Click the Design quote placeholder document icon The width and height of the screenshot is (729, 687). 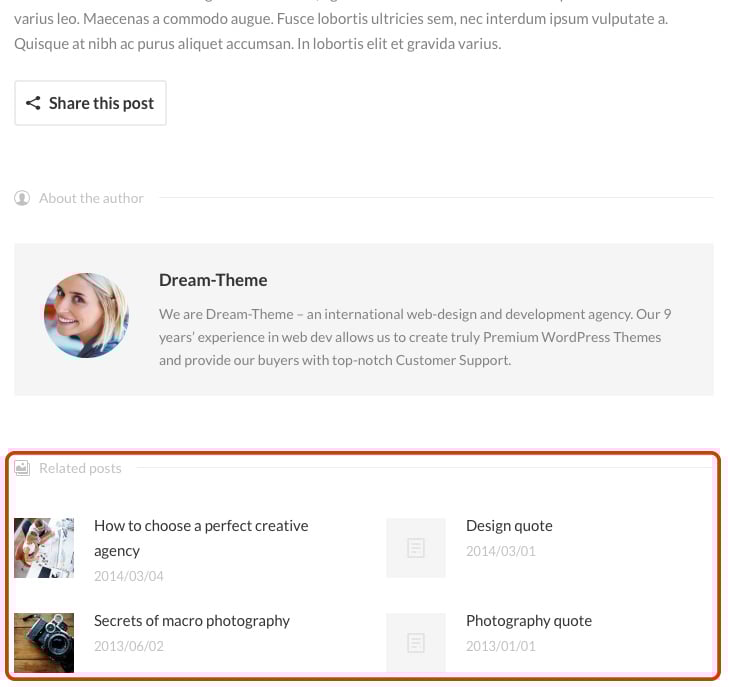click(x=416, y=547)
